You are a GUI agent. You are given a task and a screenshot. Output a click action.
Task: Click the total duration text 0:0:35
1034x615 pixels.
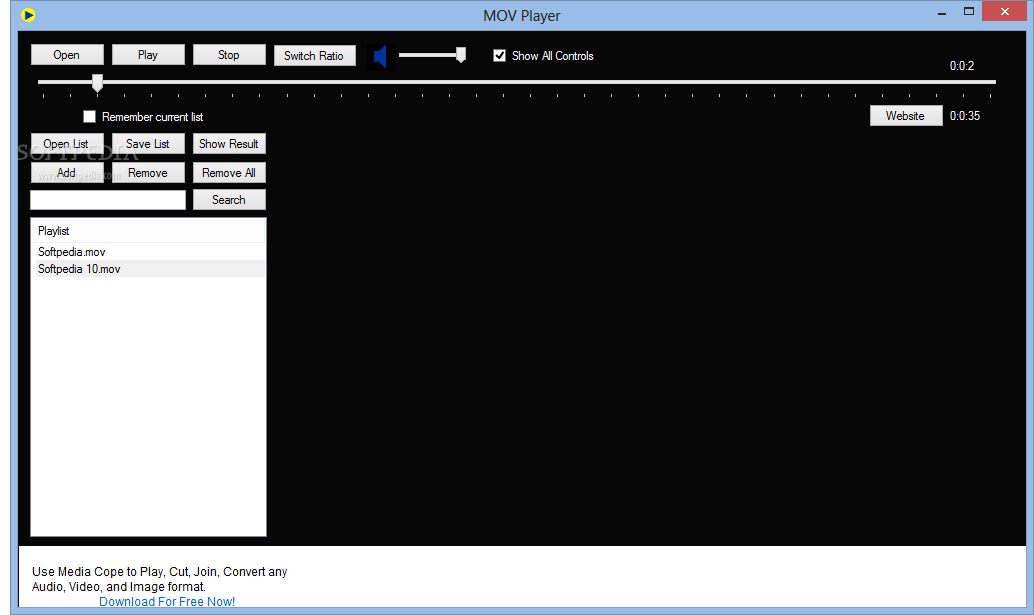(x=965, y=116)
